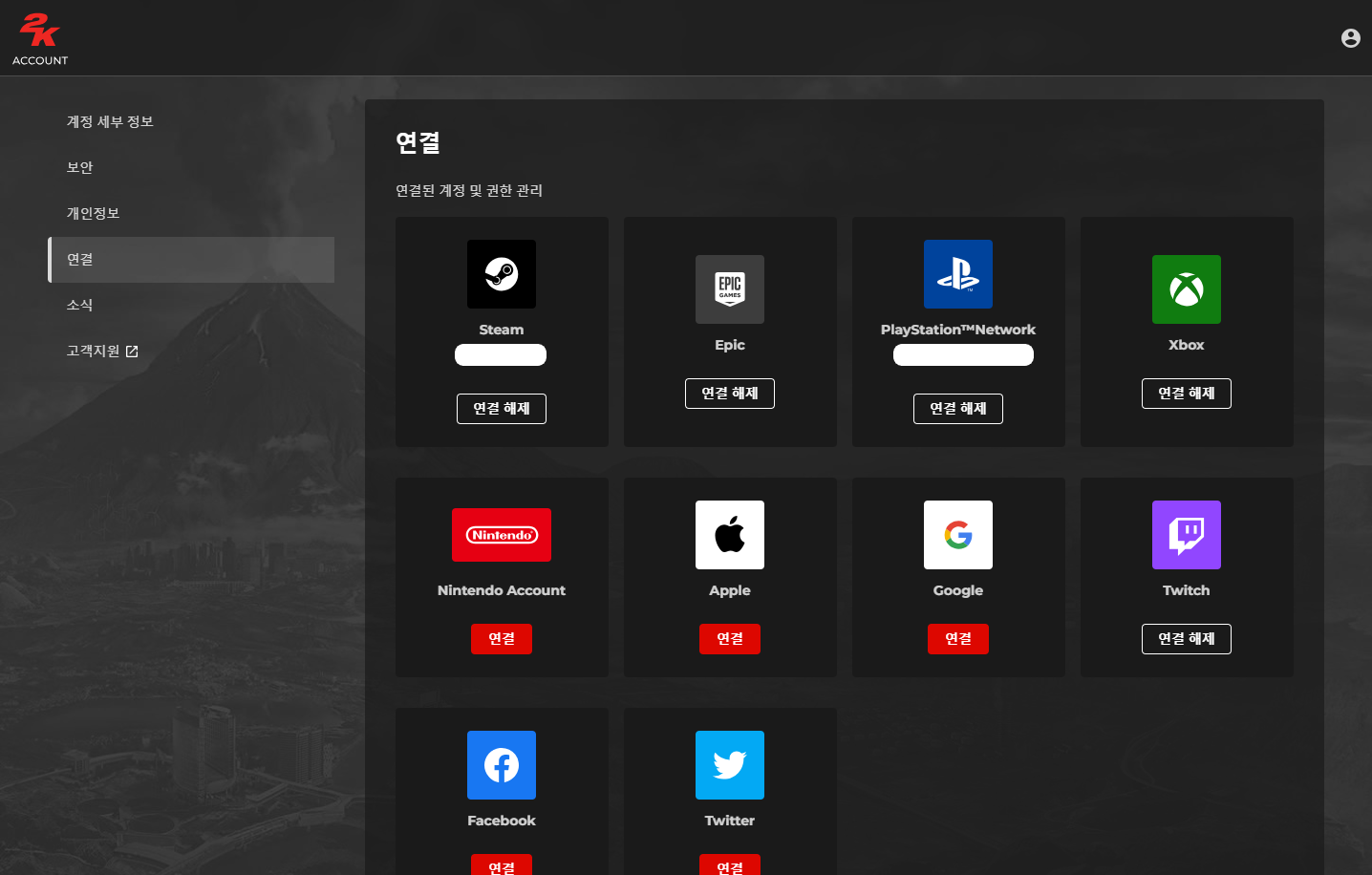Click the Epic Games logo icon
Screen dimensions: 1372x875
[730, 289]
